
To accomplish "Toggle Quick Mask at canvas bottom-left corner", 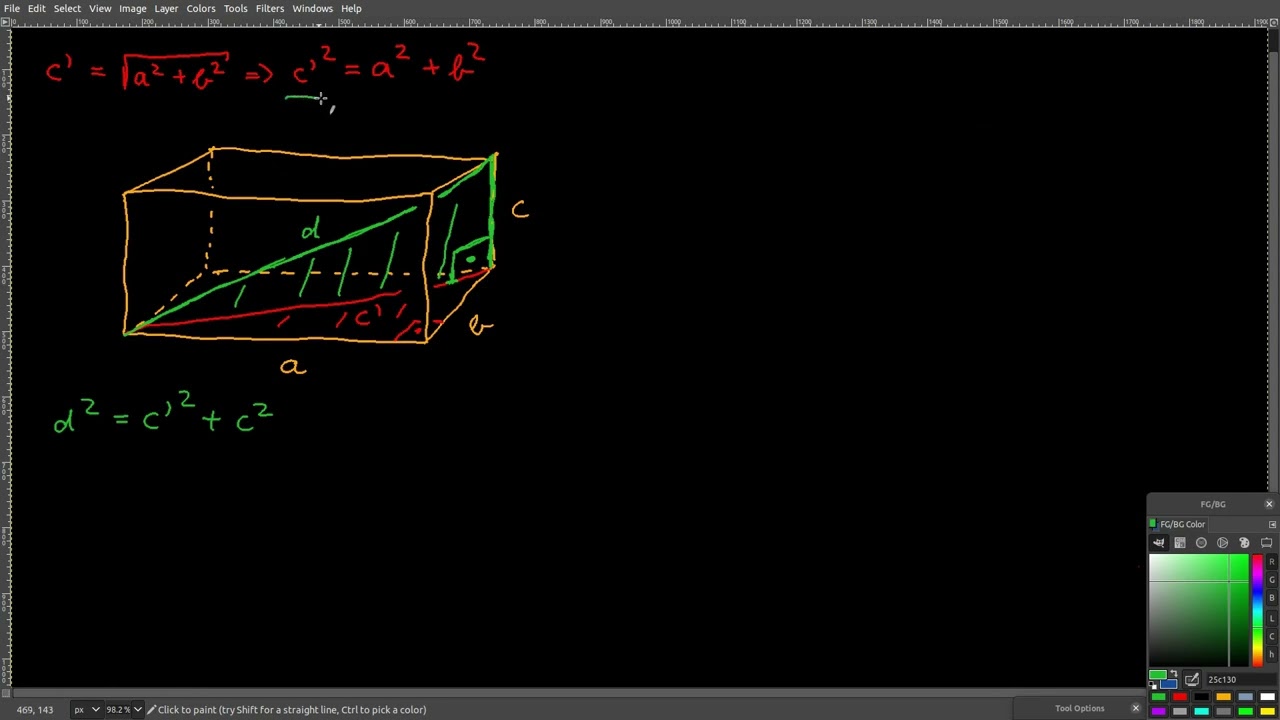I will click(6, 693).
